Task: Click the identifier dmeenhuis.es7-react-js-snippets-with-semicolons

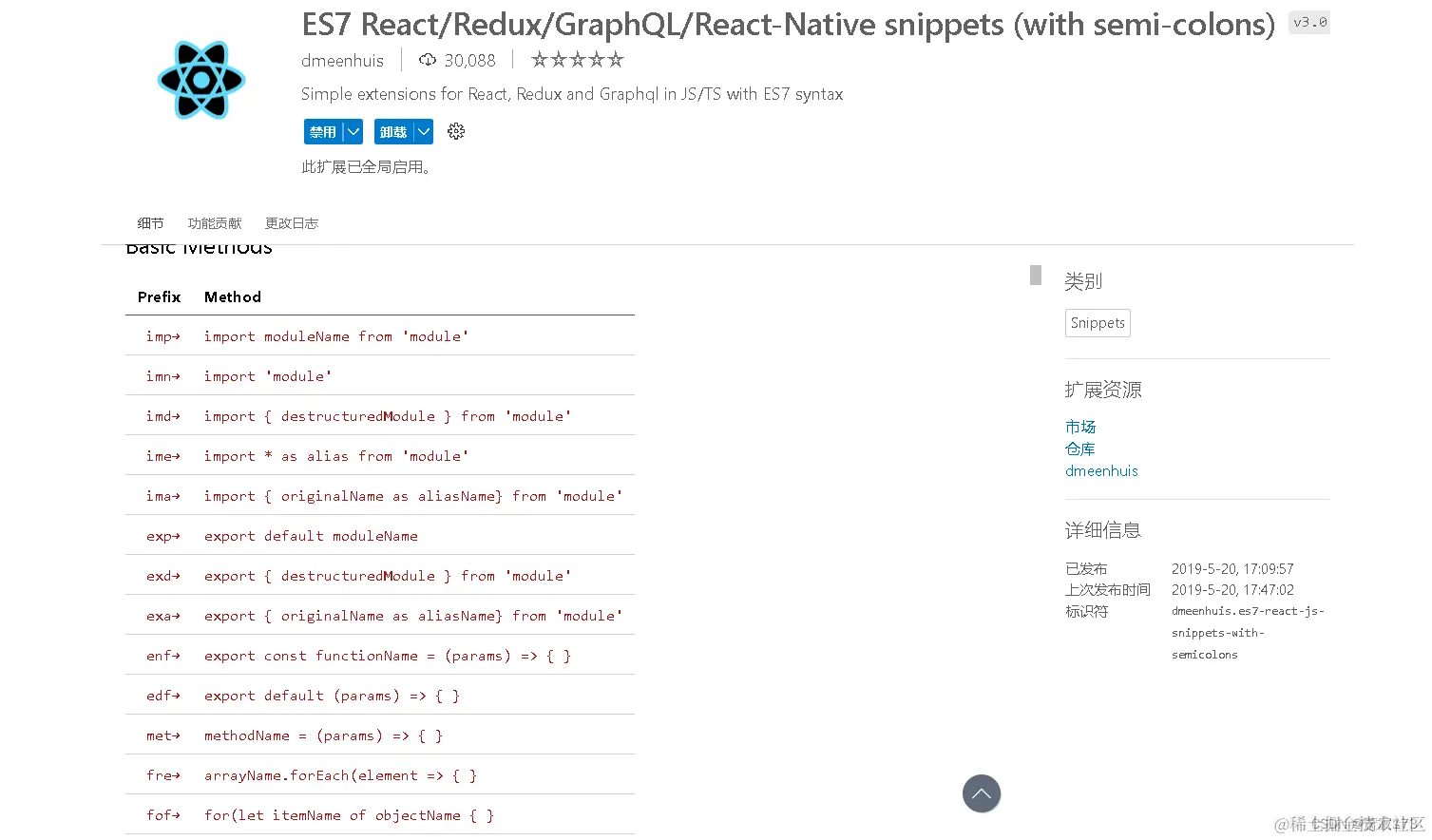Action: [x=1248, y=633]
